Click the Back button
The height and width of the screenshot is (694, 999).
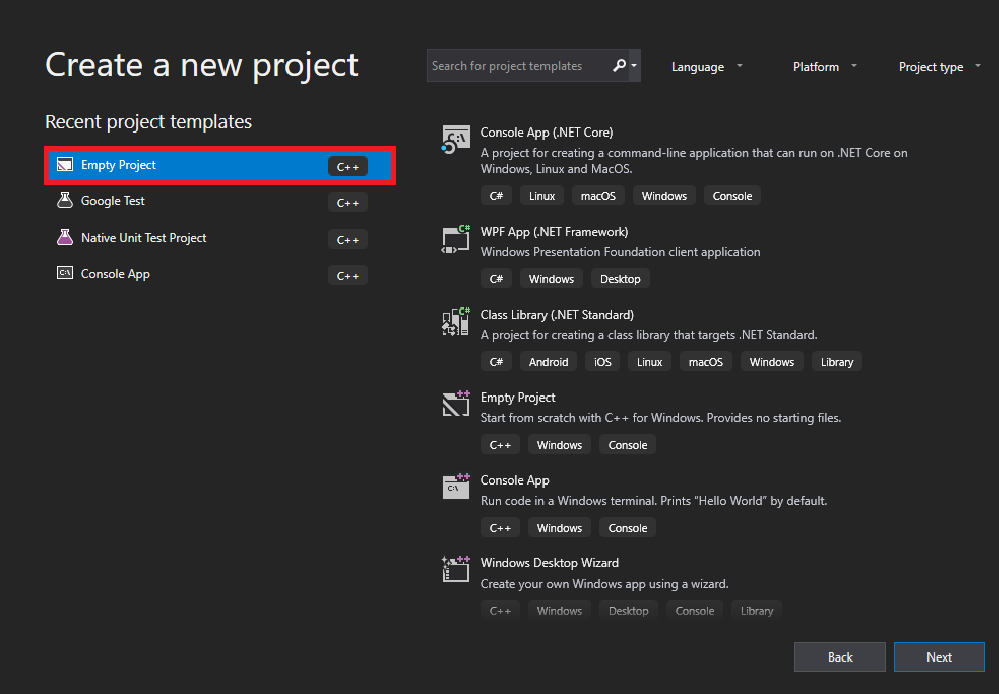point(839,657)
